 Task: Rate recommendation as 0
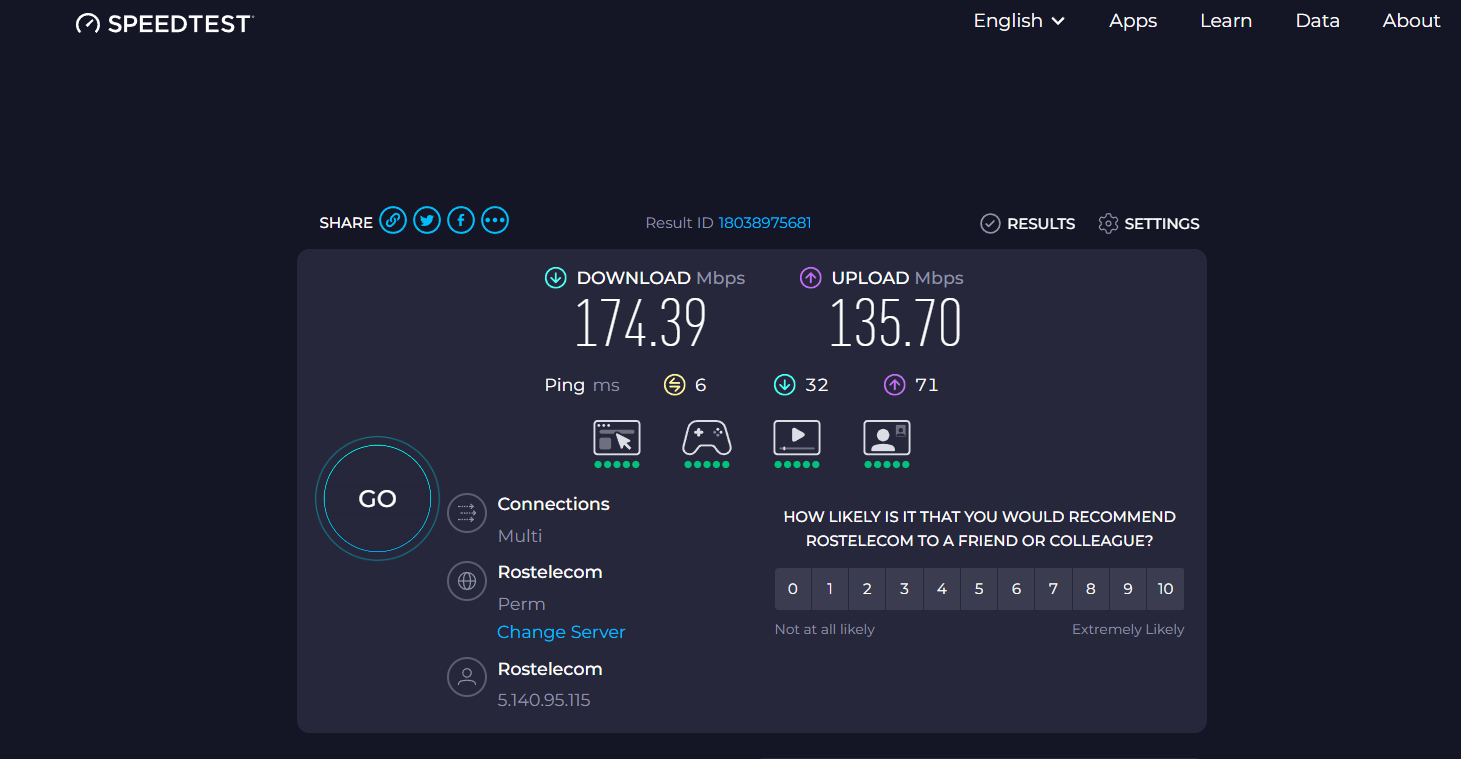(793, 589)
